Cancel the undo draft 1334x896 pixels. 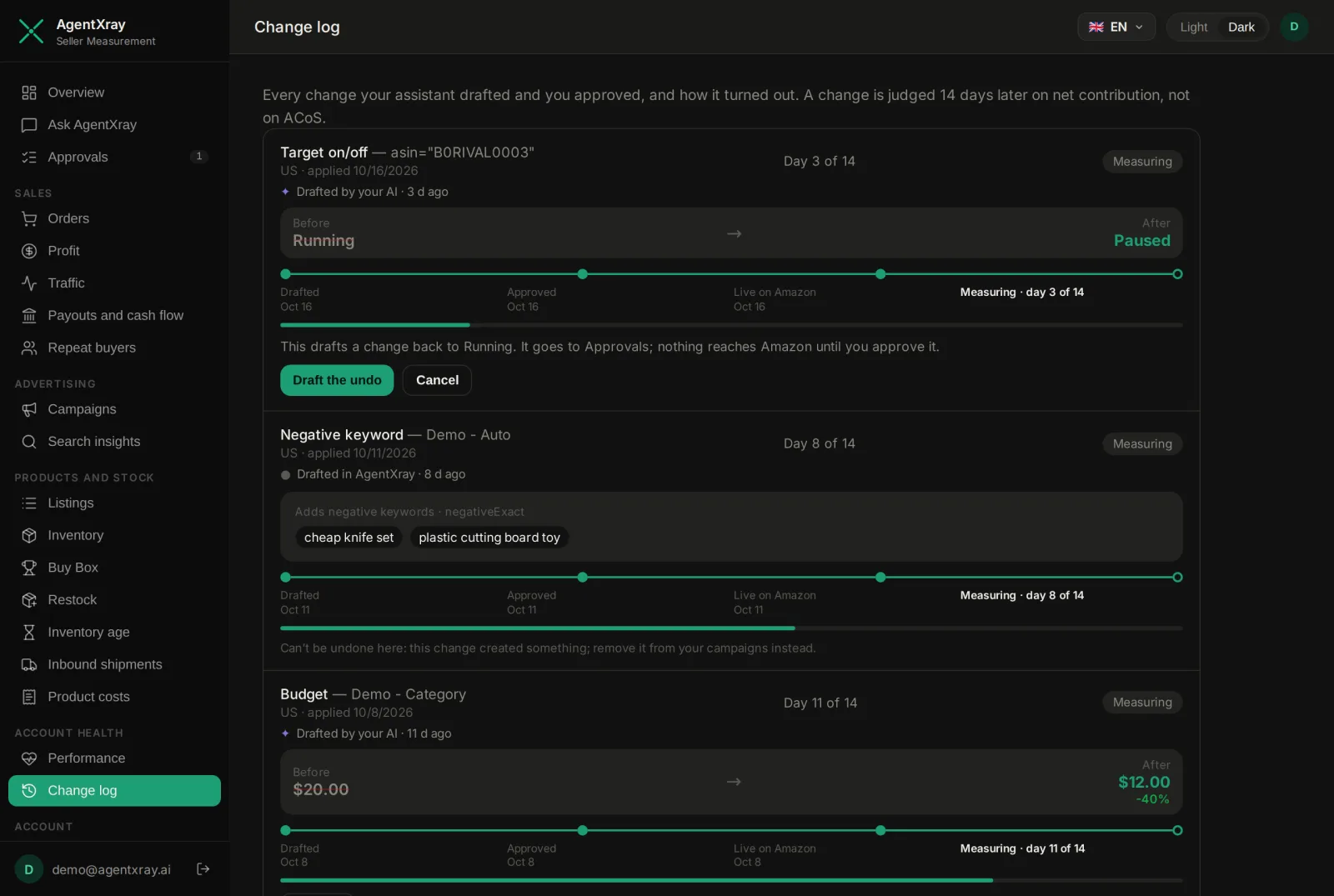coord(437,380)
